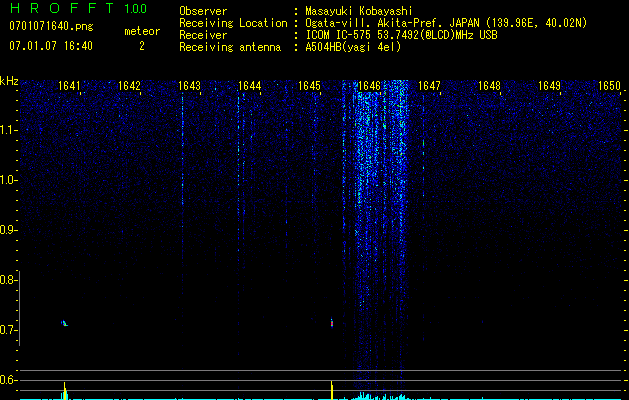Click the 1648 time axis marker
The width and height of the screenshot is (629, 400).
pos(489,86)
